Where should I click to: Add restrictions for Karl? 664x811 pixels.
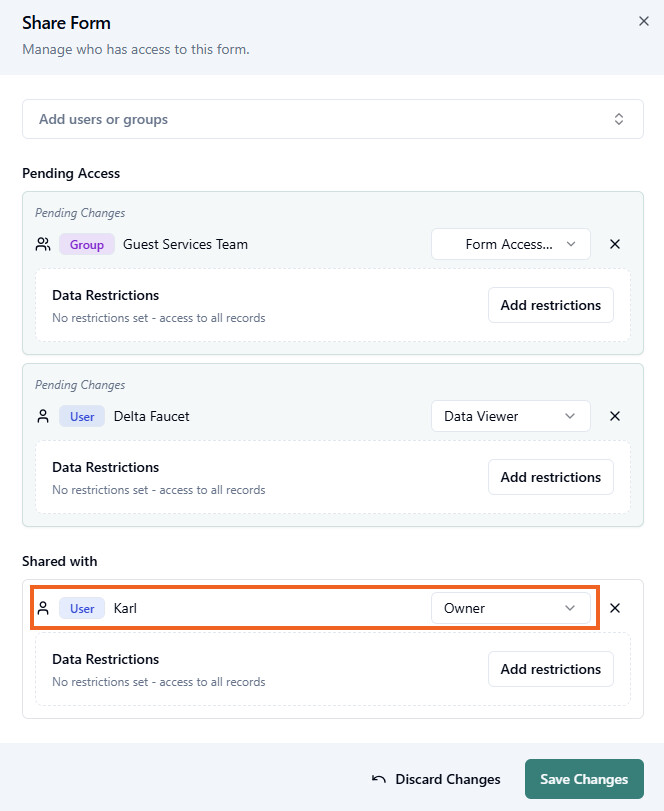550,669
